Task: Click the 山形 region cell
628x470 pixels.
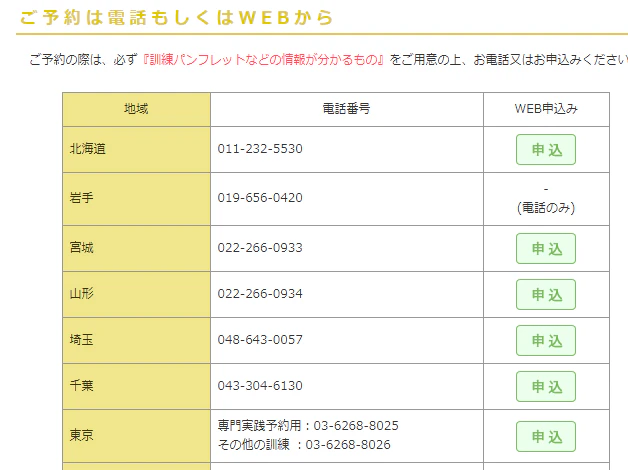Action: click(x=137, y=295)
